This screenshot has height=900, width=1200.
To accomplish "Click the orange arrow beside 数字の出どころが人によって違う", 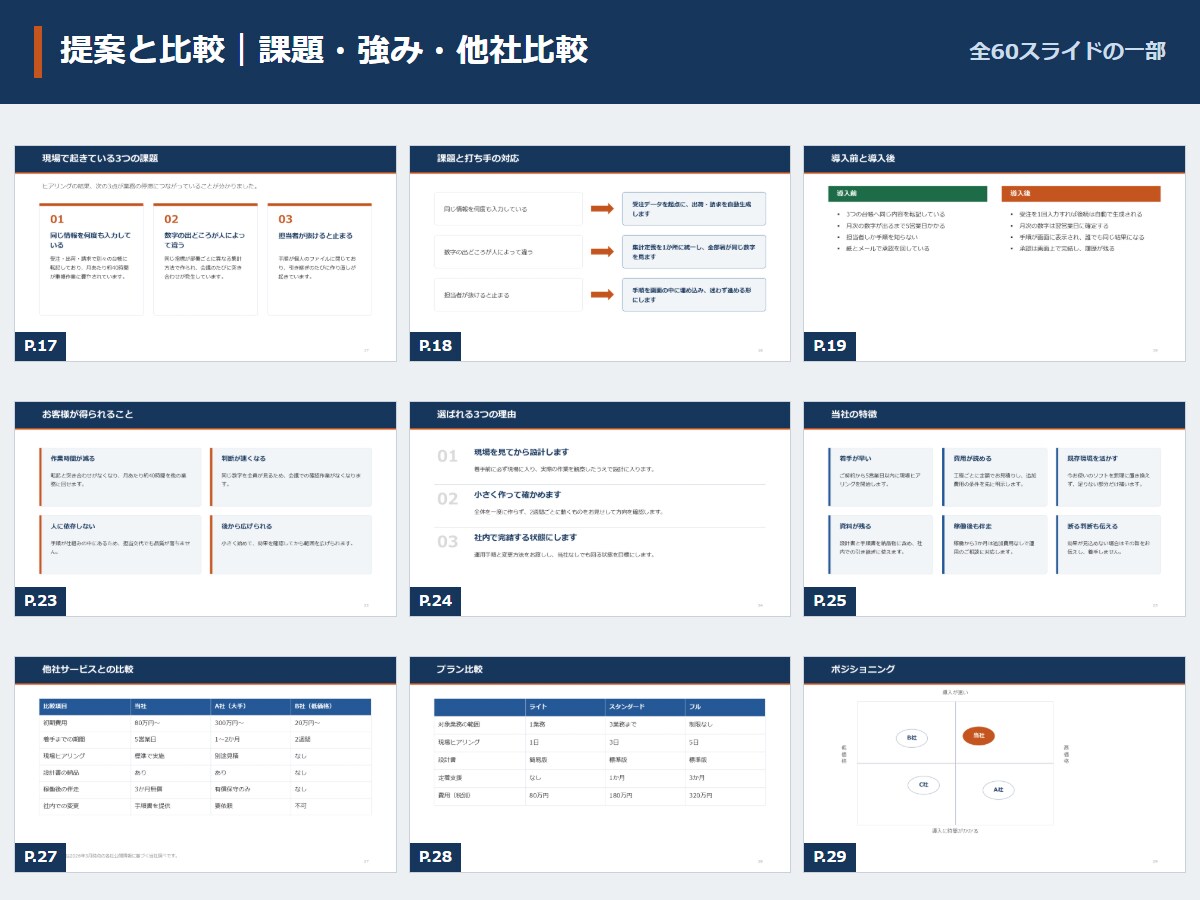I will [602, 252].
